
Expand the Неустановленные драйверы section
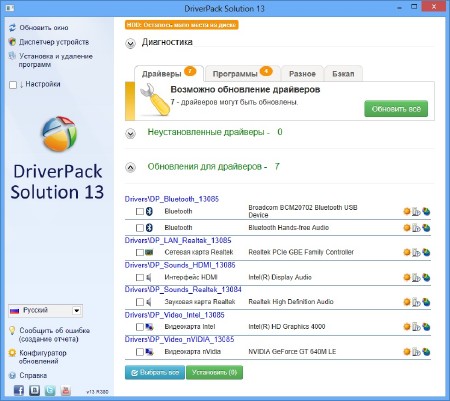(x=130, y=134)
